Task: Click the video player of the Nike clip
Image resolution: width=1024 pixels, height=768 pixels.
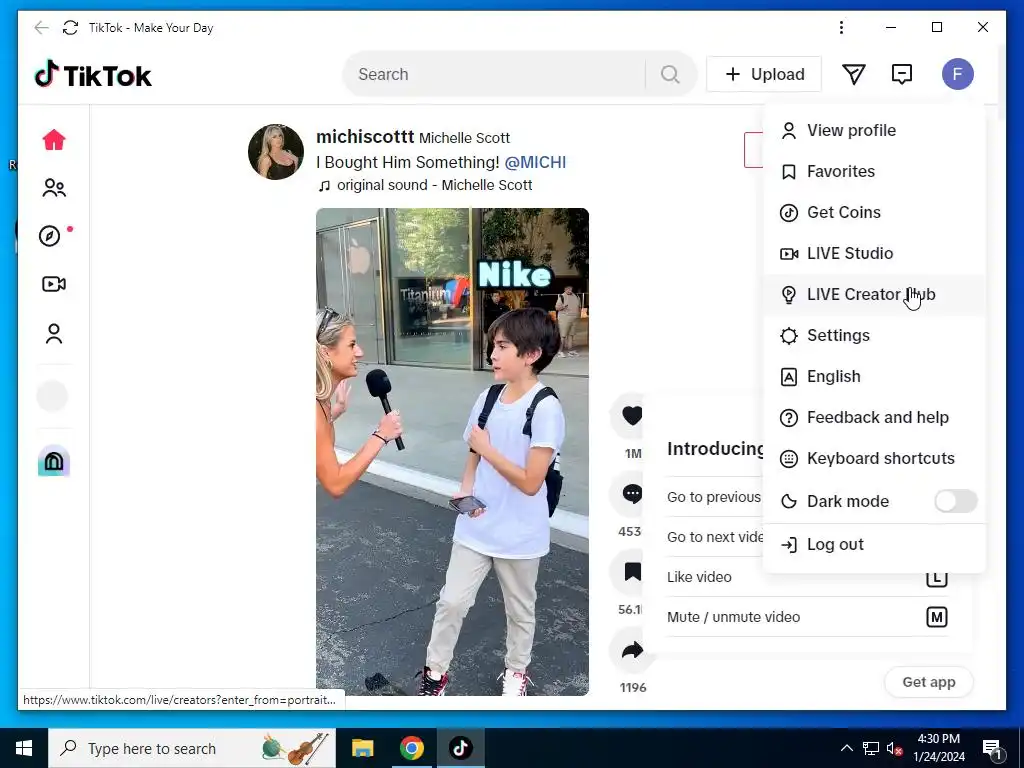Action: click(452, 452)
